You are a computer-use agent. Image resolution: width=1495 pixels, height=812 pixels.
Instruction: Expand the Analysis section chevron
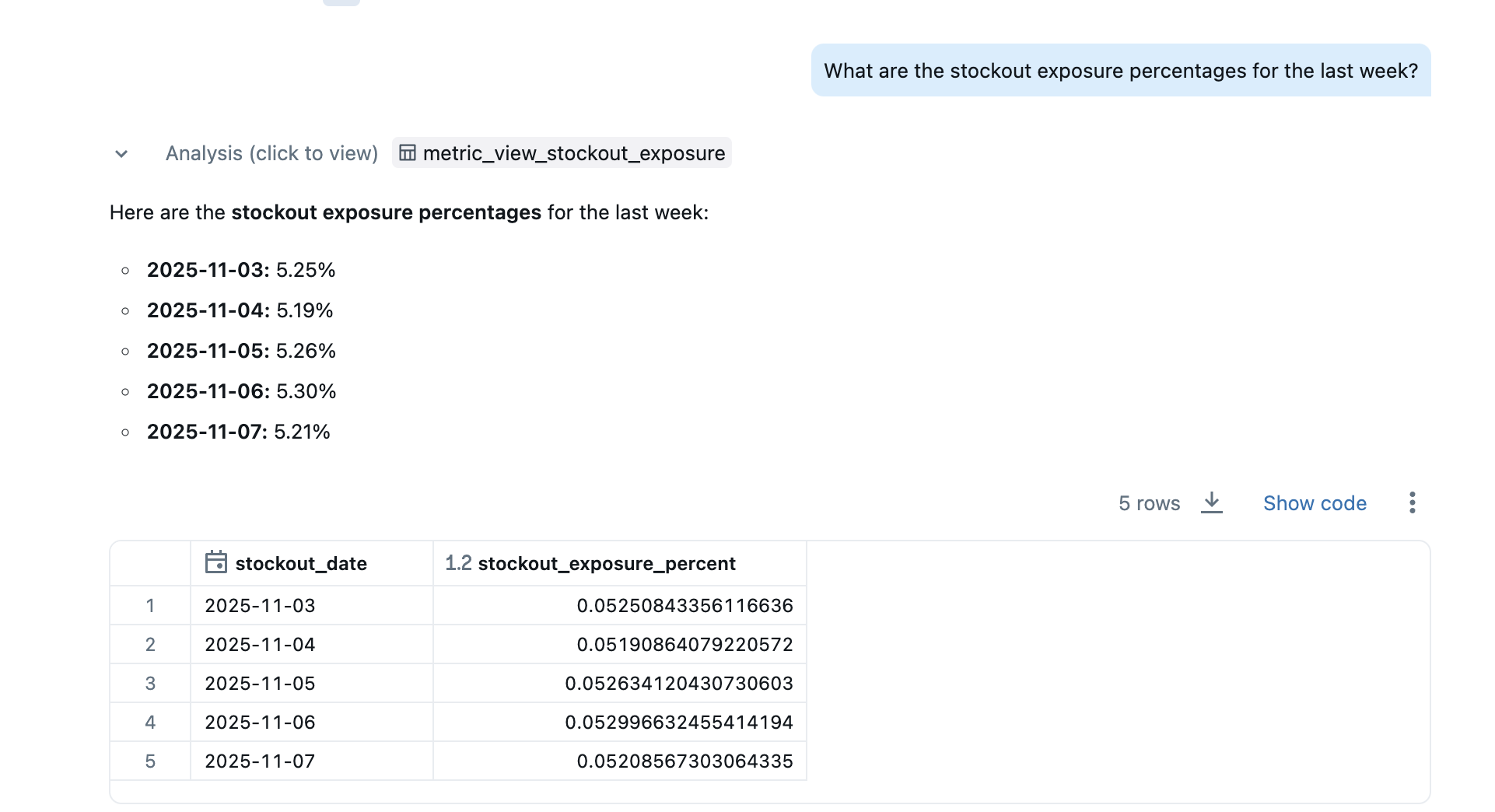[121, 154]
